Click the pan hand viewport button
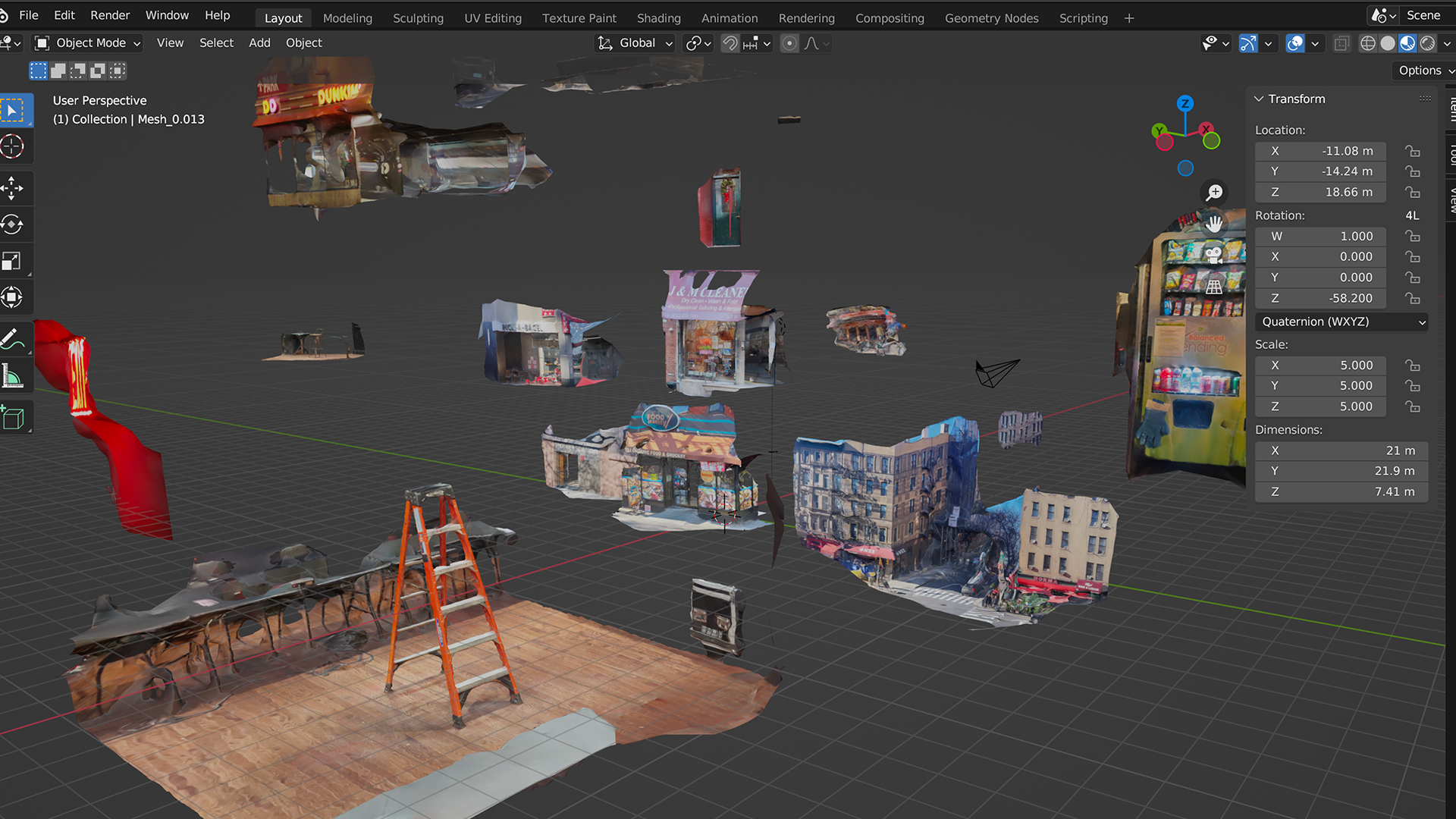1456x819 pixels. (1214, 224)
